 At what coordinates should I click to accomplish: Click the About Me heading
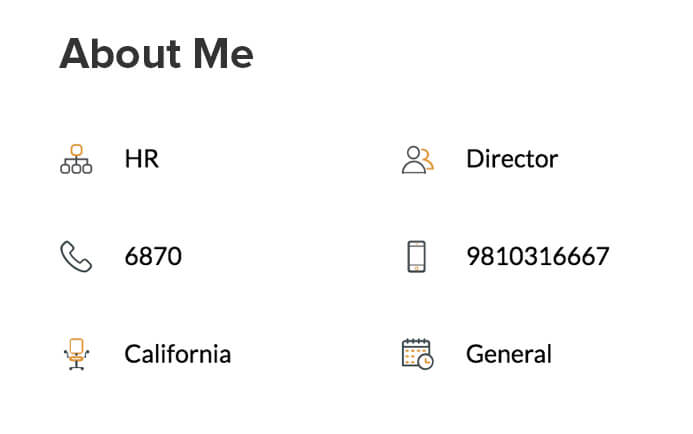156,54
